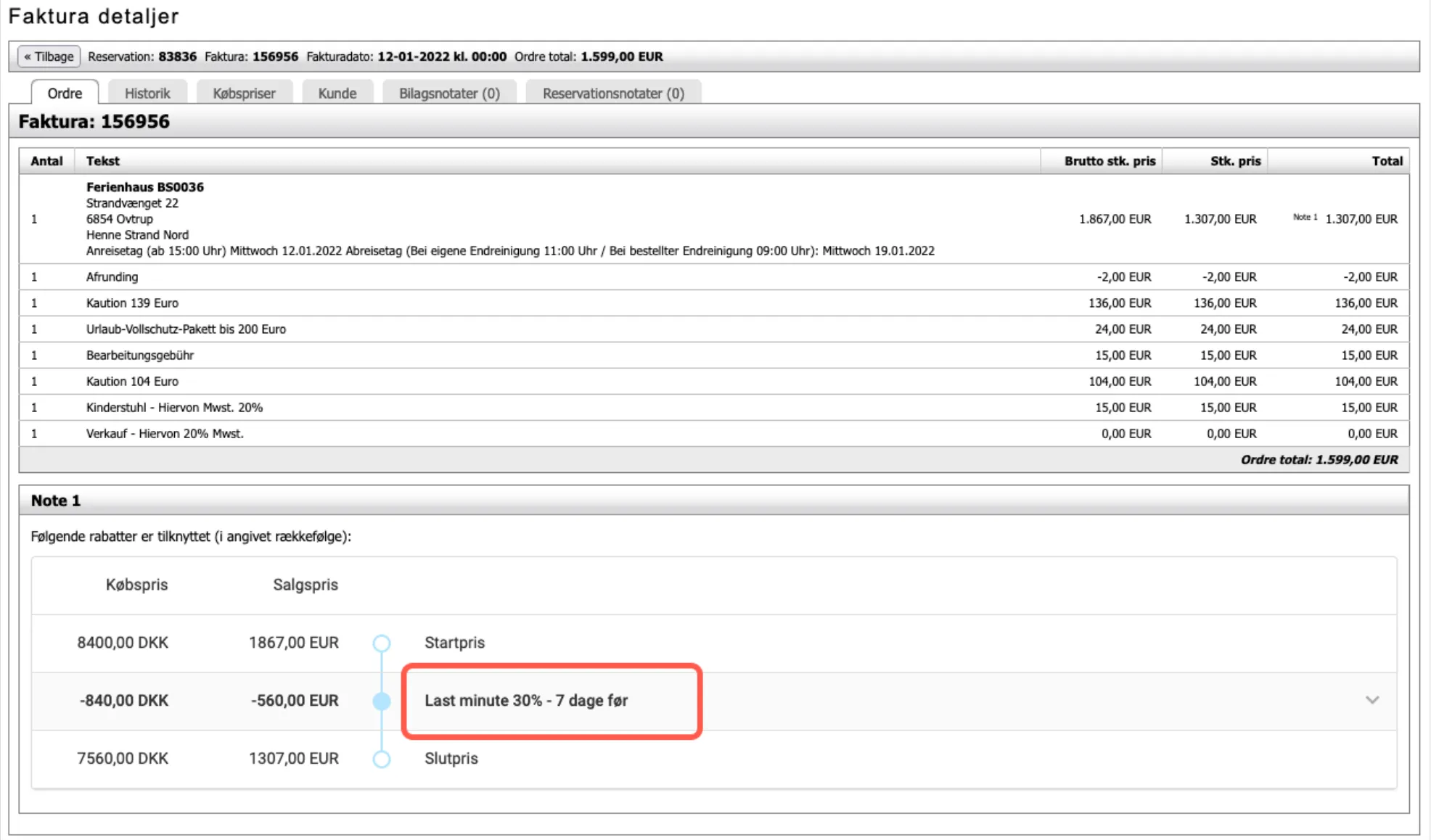Click the Total column header
The height and width of the screenshot is (840, 1431).
tap(1387, 161)
